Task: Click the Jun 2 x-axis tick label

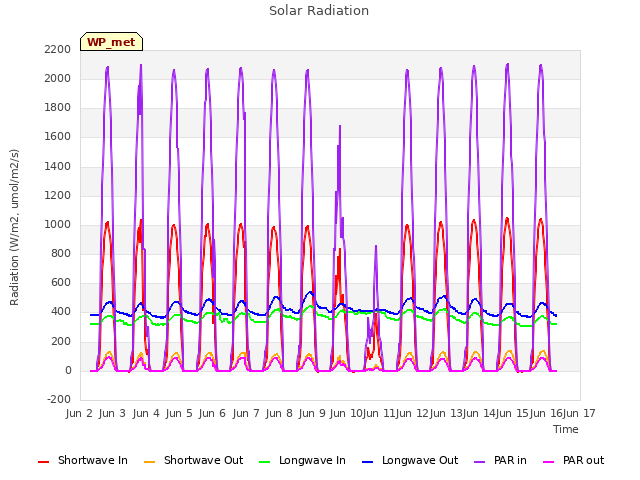Action: (79, 413)
